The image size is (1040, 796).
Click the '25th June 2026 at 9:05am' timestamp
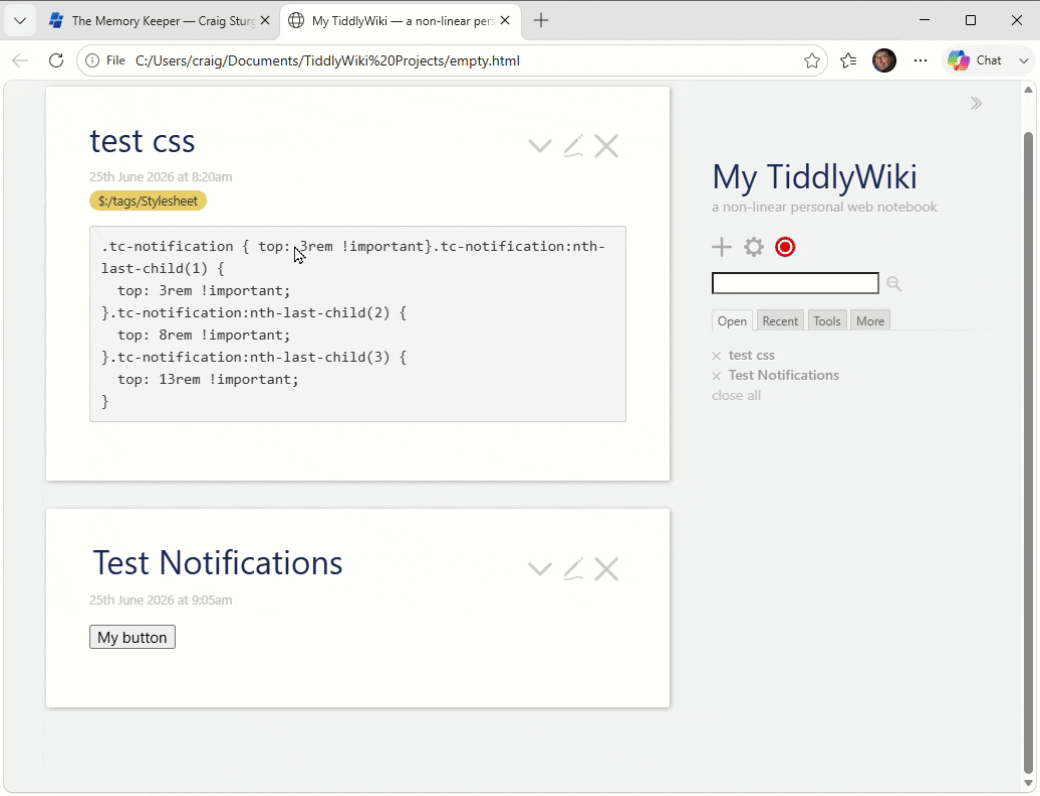point(161,600)
